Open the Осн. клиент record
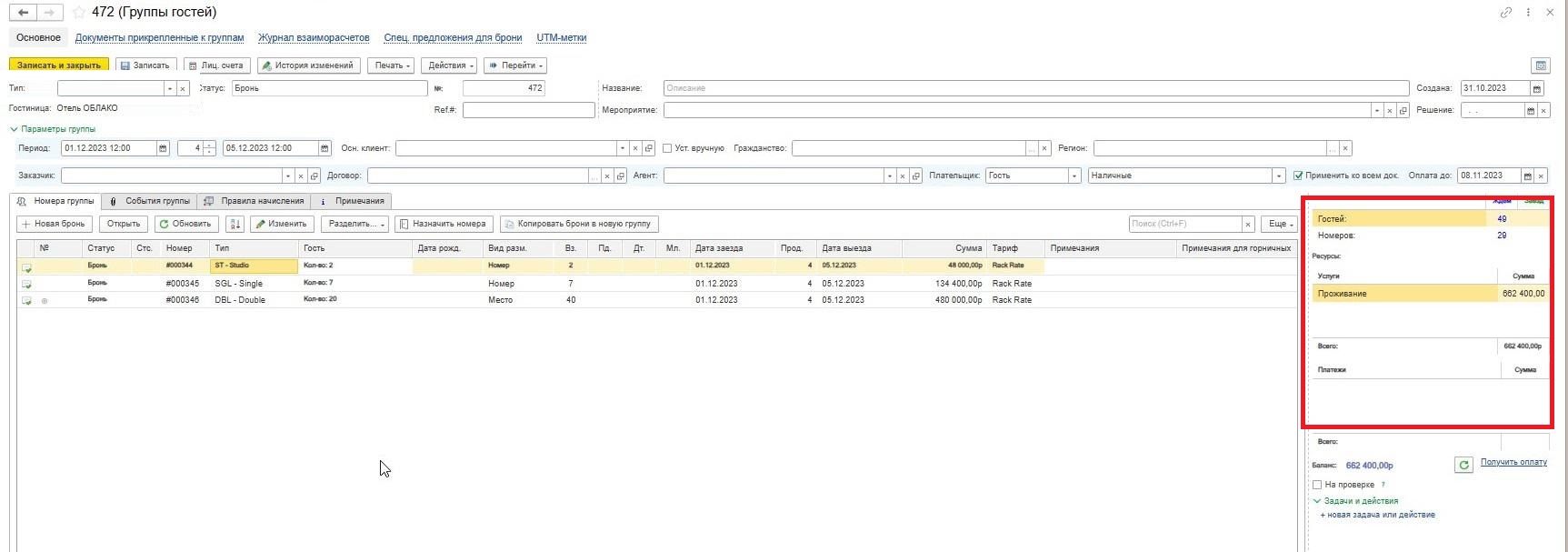 649,148
